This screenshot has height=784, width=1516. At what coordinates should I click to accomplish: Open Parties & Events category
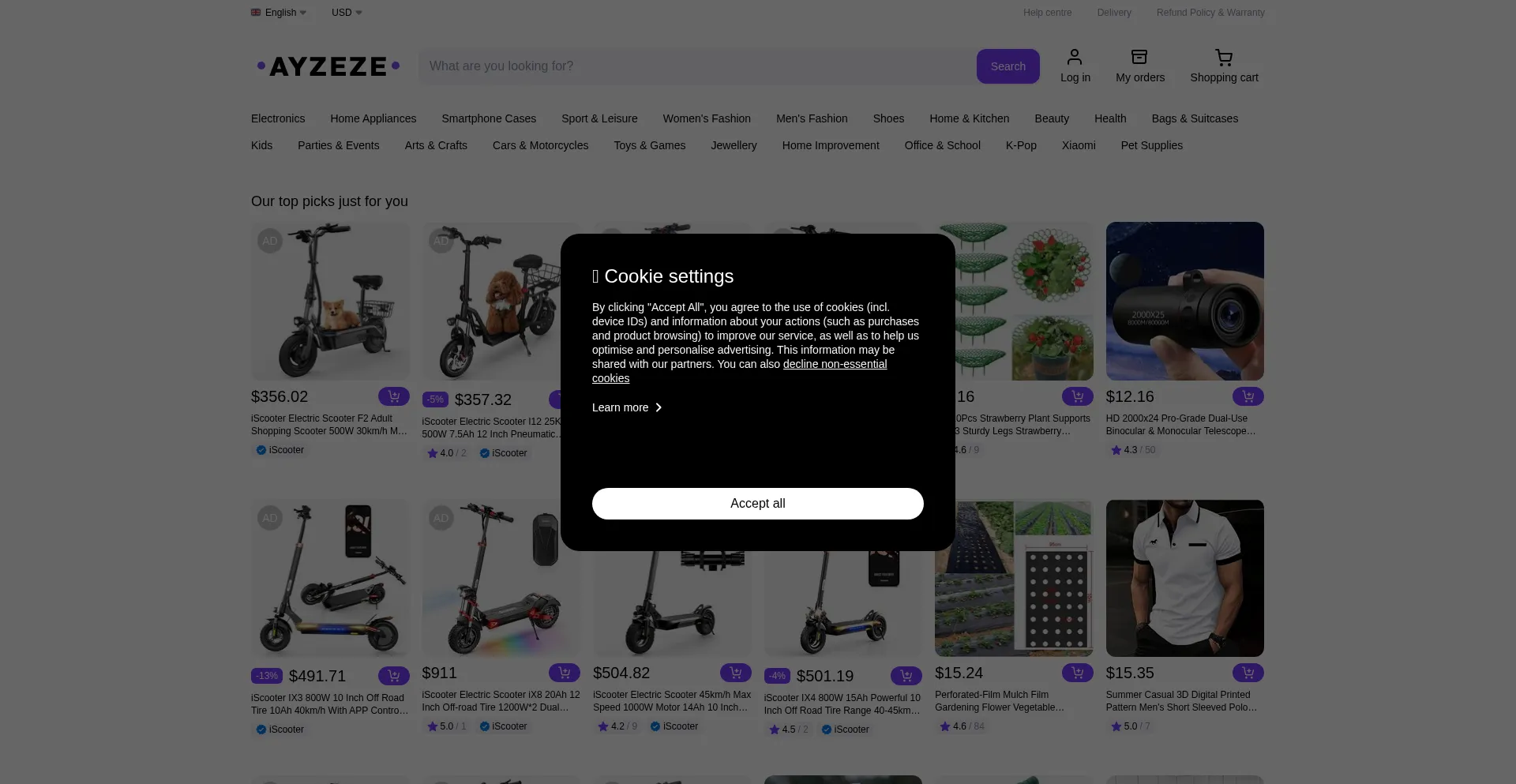[x=338, y=145]
